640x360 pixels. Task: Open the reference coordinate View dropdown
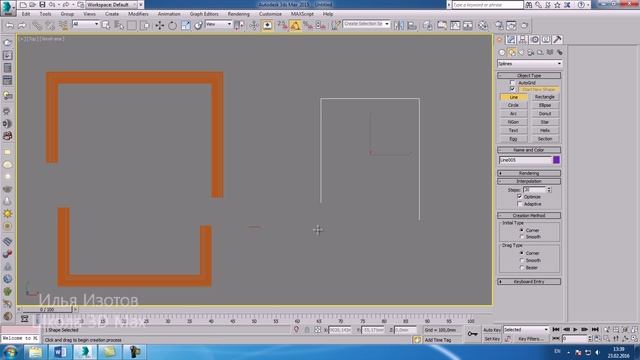[218, 24]
